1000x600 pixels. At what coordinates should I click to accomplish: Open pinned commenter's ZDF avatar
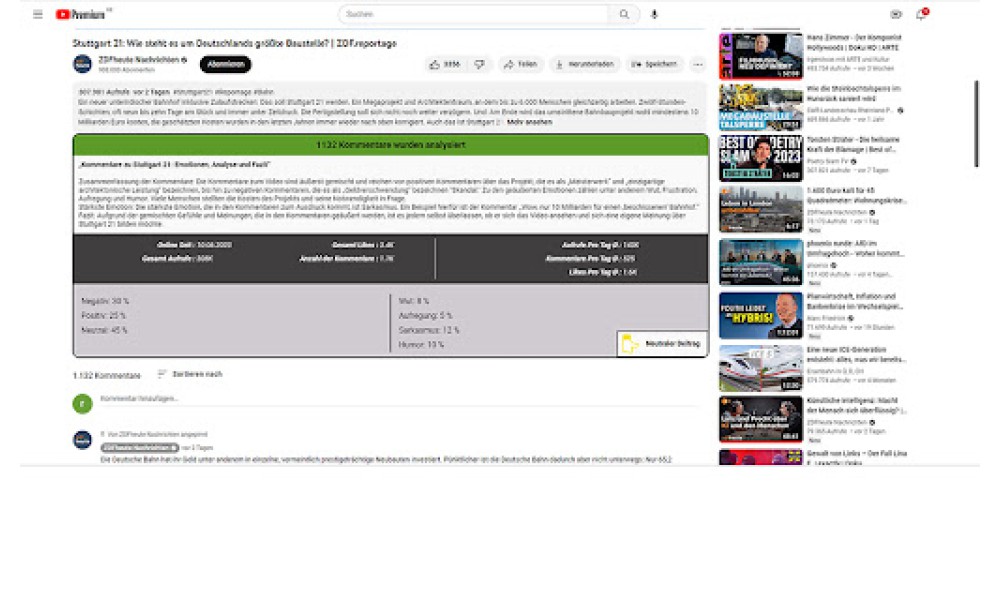point(82,440)
